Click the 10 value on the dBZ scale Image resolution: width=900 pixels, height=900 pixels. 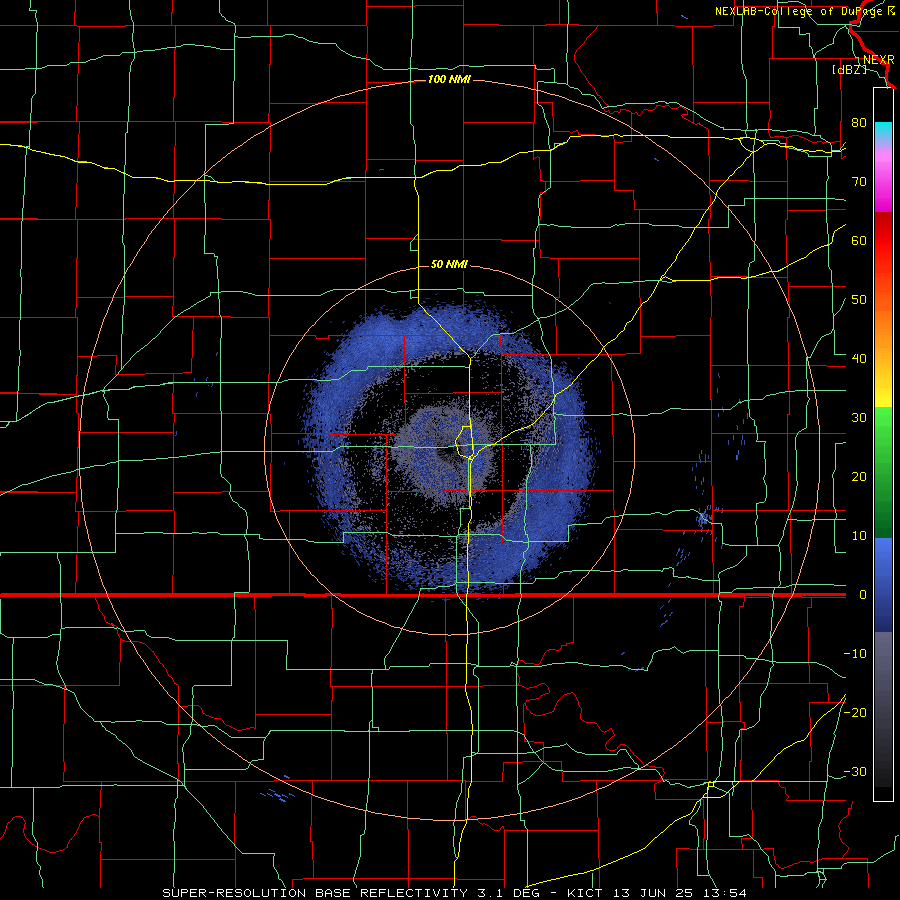pyautogui.click(x=859, y=536)
